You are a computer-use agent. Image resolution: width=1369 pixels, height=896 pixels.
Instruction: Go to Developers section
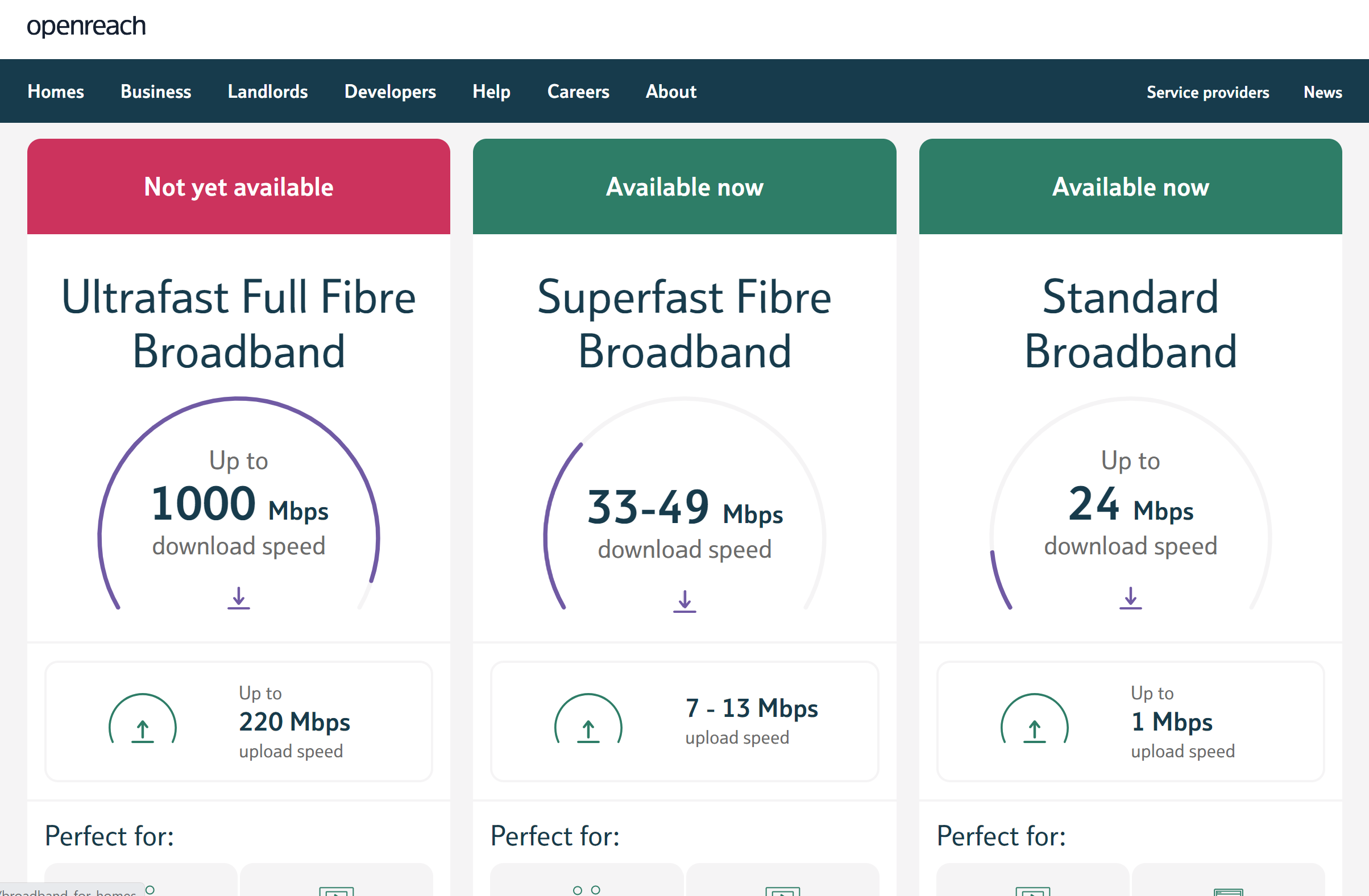[390, 92]
